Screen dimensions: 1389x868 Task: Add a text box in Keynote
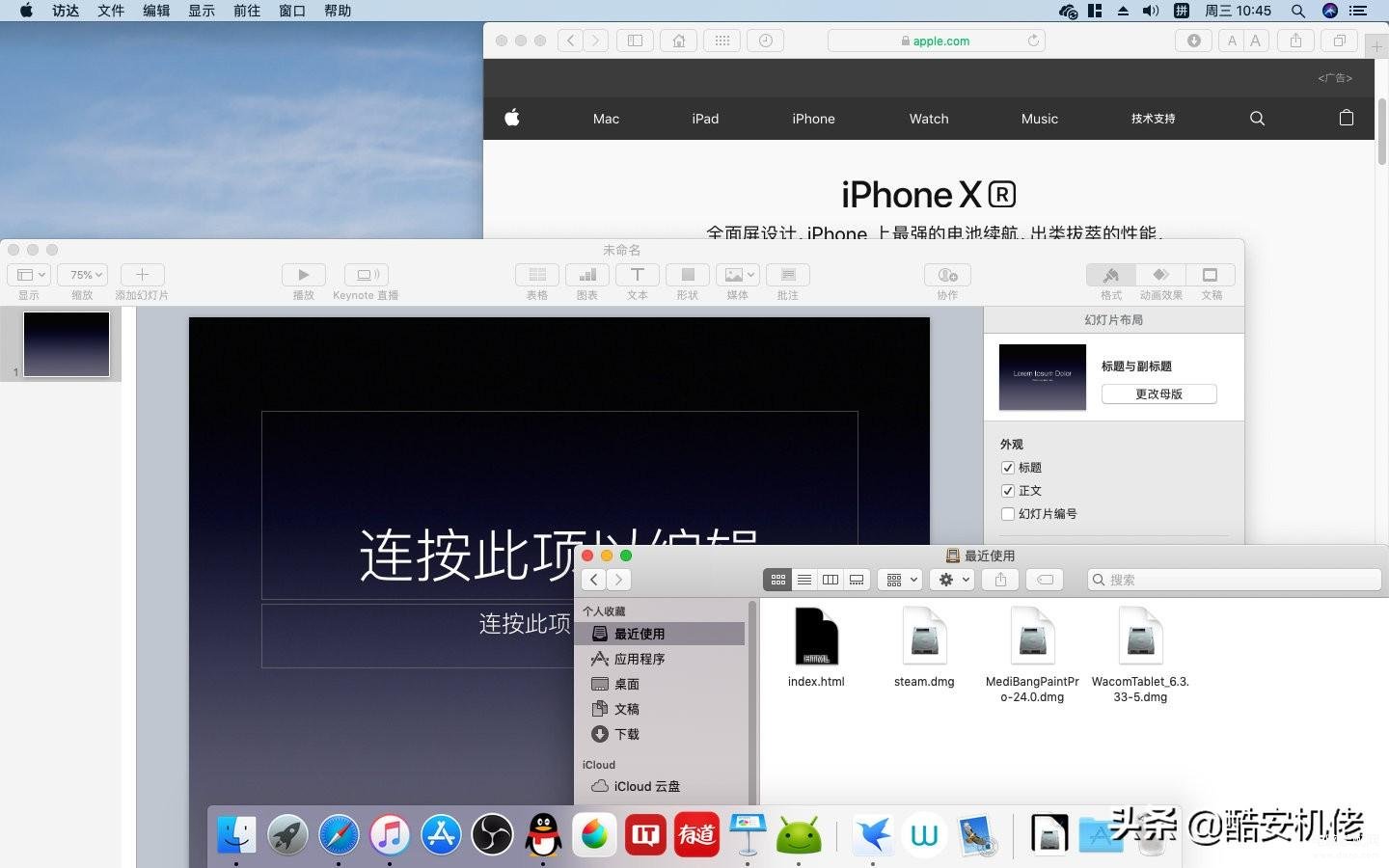pos(638,275)
